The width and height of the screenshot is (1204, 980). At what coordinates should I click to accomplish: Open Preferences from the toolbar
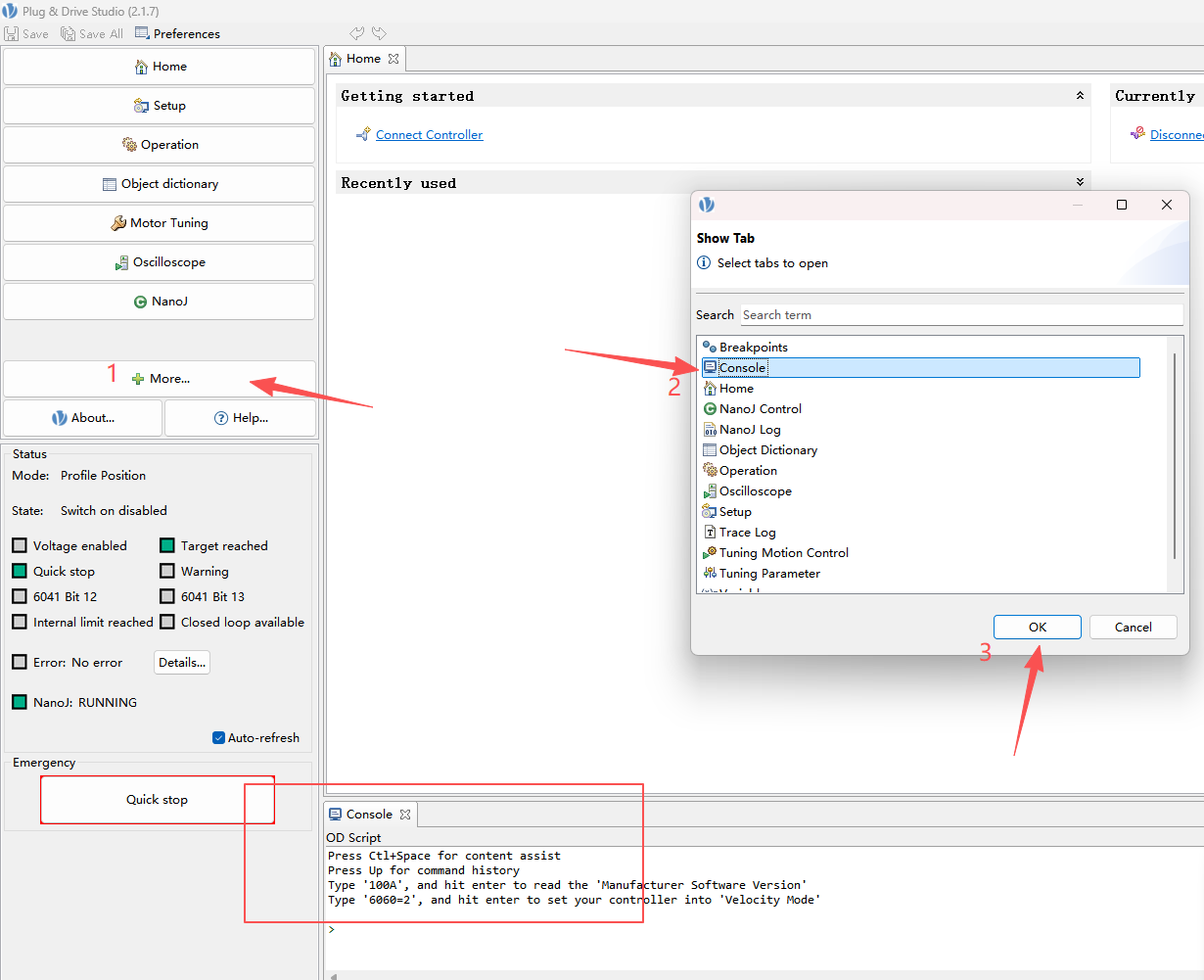click(x=177, y=33)
